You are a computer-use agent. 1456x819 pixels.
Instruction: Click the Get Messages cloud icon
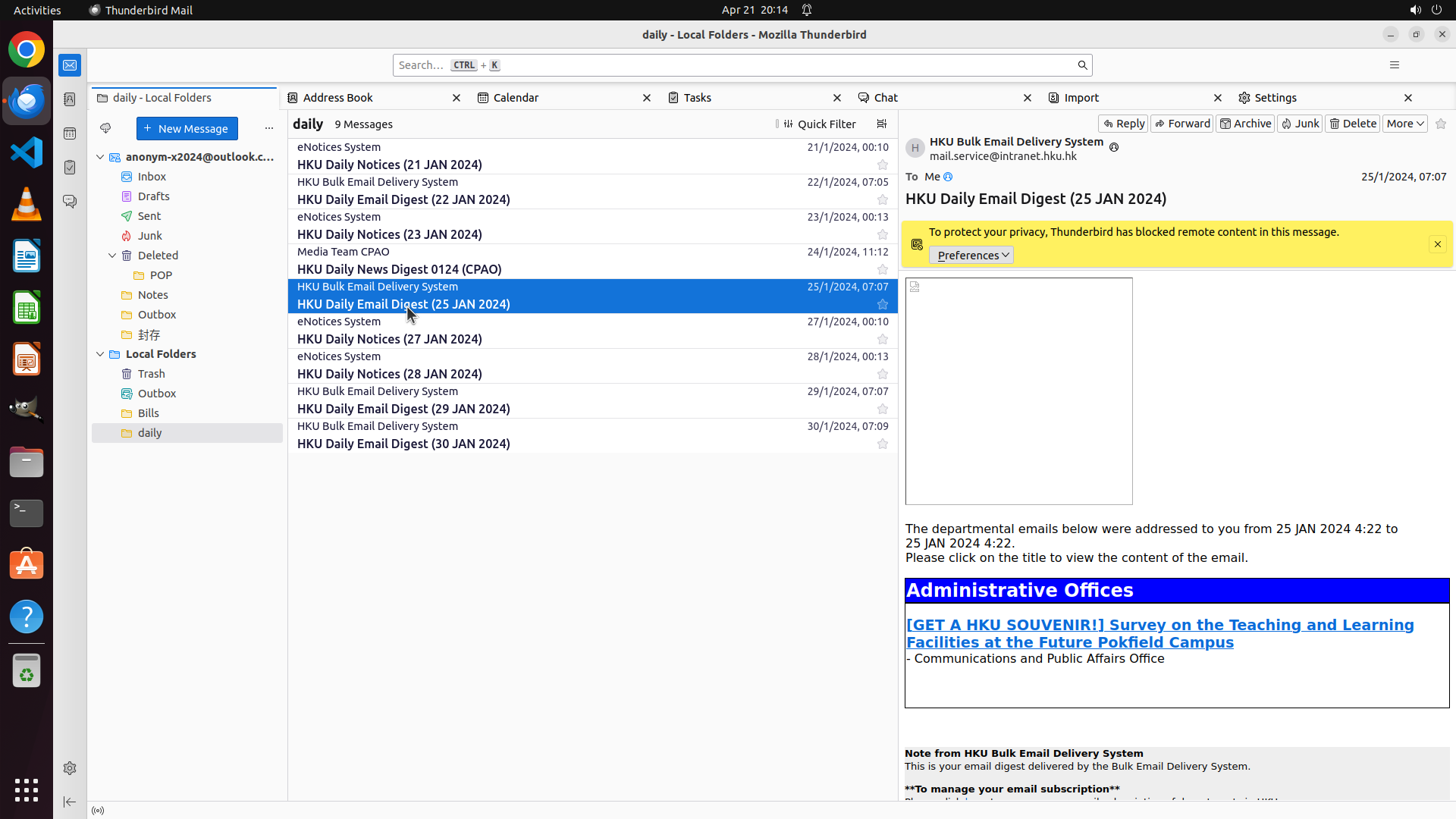[105, 128]
